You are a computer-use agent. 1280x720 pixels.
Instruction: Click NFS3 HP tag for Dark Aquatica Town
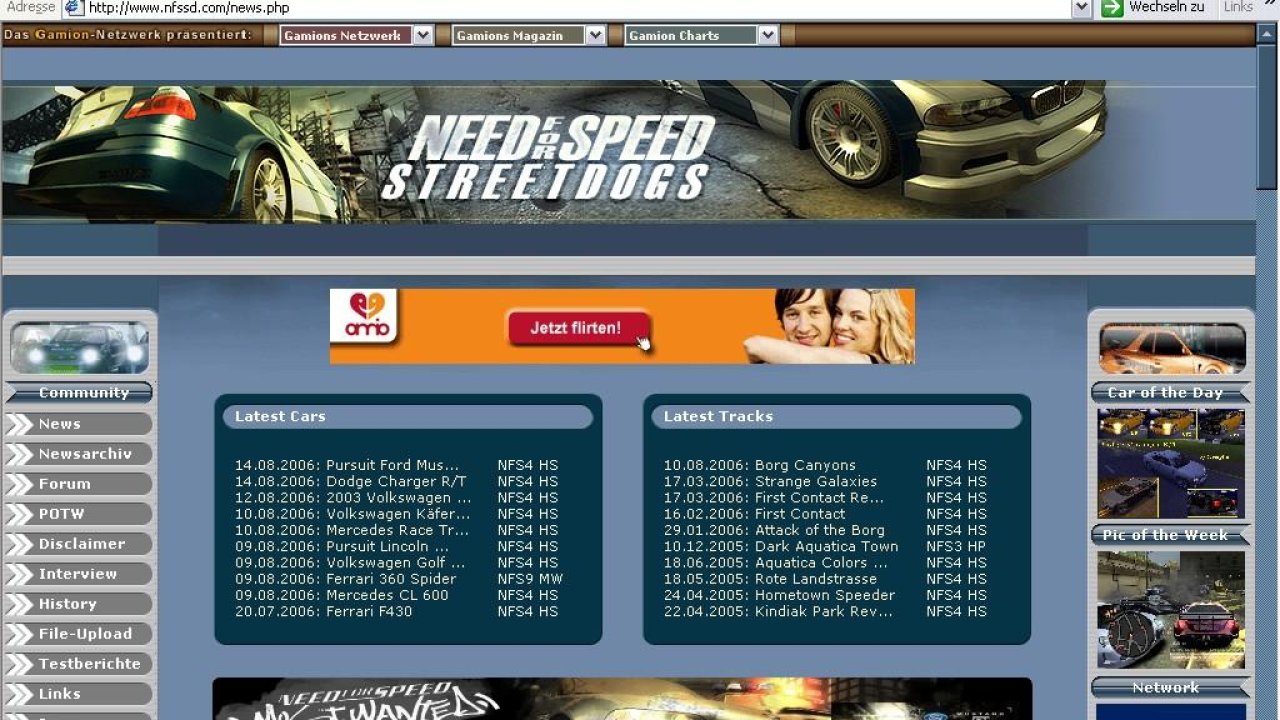coord(956,546)
